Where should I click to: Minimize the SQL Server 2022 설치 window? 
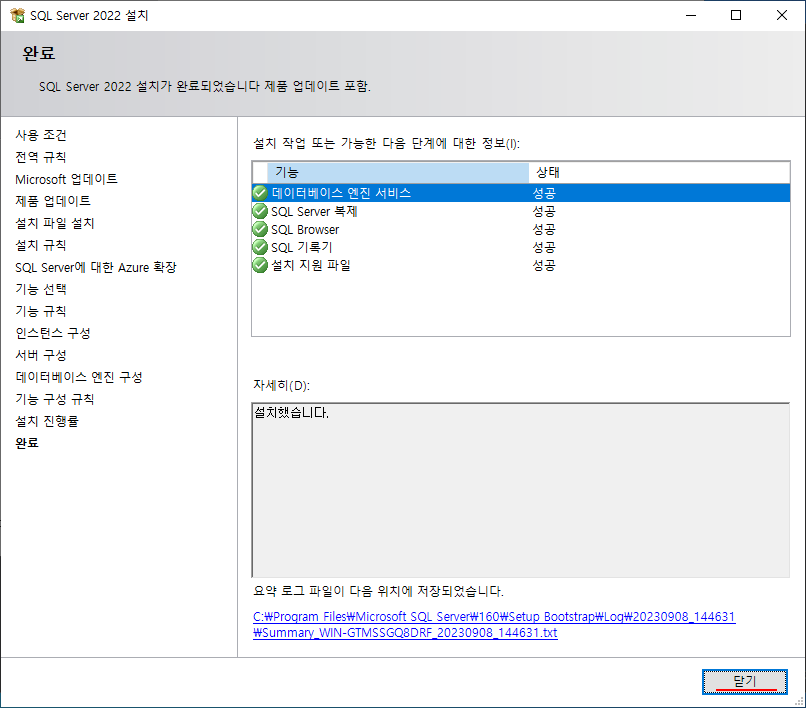click(691, 15)
